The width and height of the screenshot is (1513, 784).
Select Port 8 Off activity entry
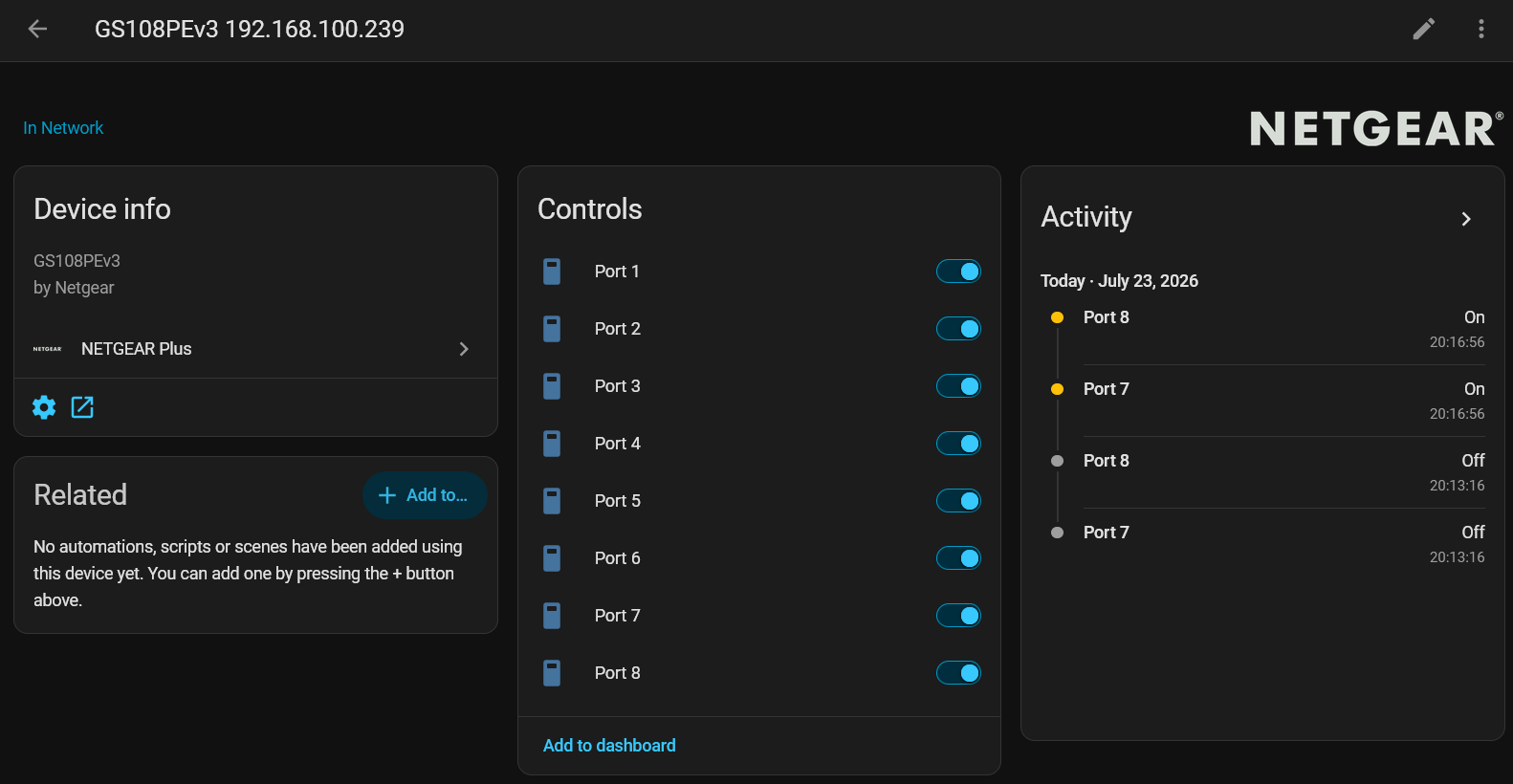[1262, 472]
